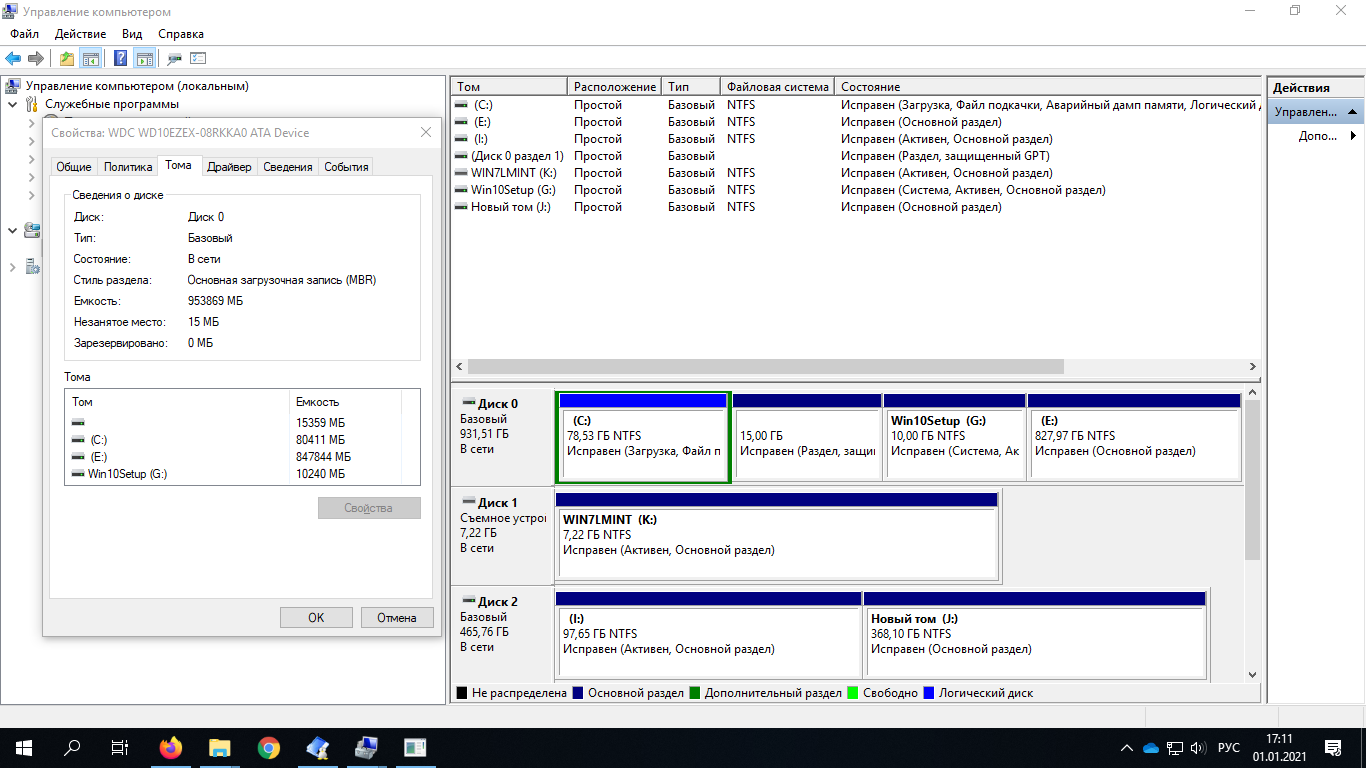Sort volumes by Расположение column
The image size is (1366, 768).
615,87
